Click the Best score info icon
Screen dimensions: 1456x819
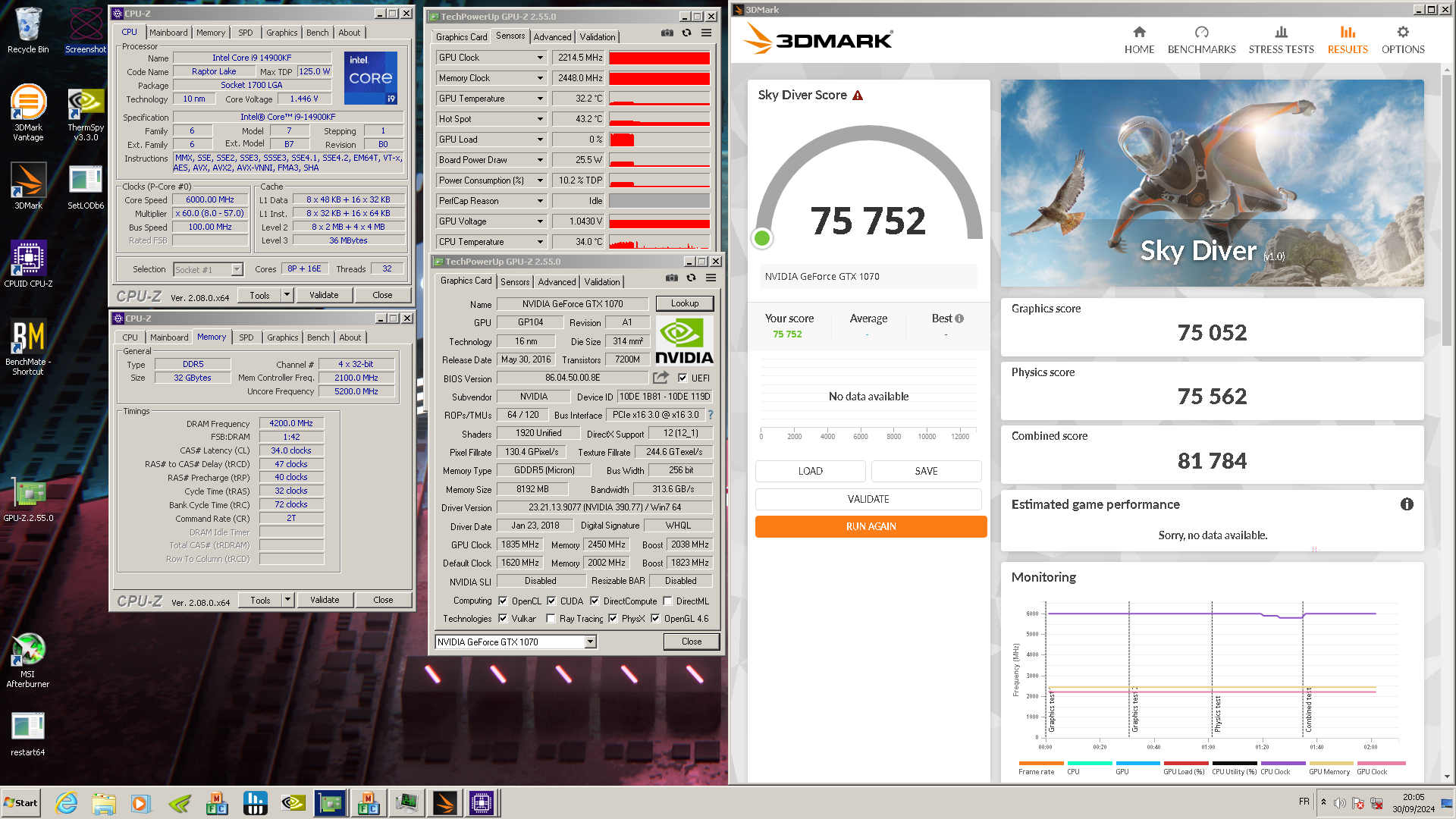click(x=959, y=318)
